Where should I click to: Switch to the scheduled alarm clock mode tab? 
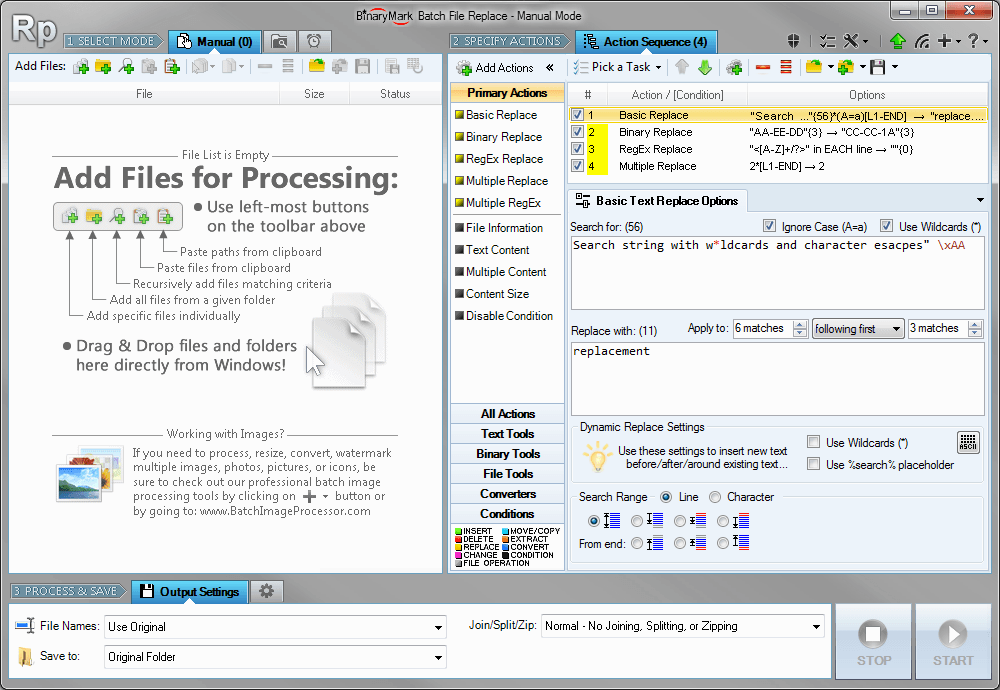(x=314, y=41)
